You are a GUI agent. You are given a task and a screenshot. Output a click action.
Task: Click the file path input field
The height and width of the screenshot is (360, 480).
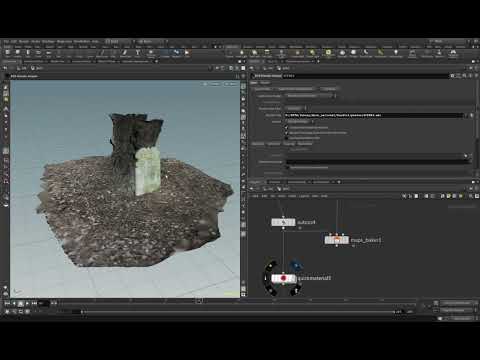click(374, 115)
